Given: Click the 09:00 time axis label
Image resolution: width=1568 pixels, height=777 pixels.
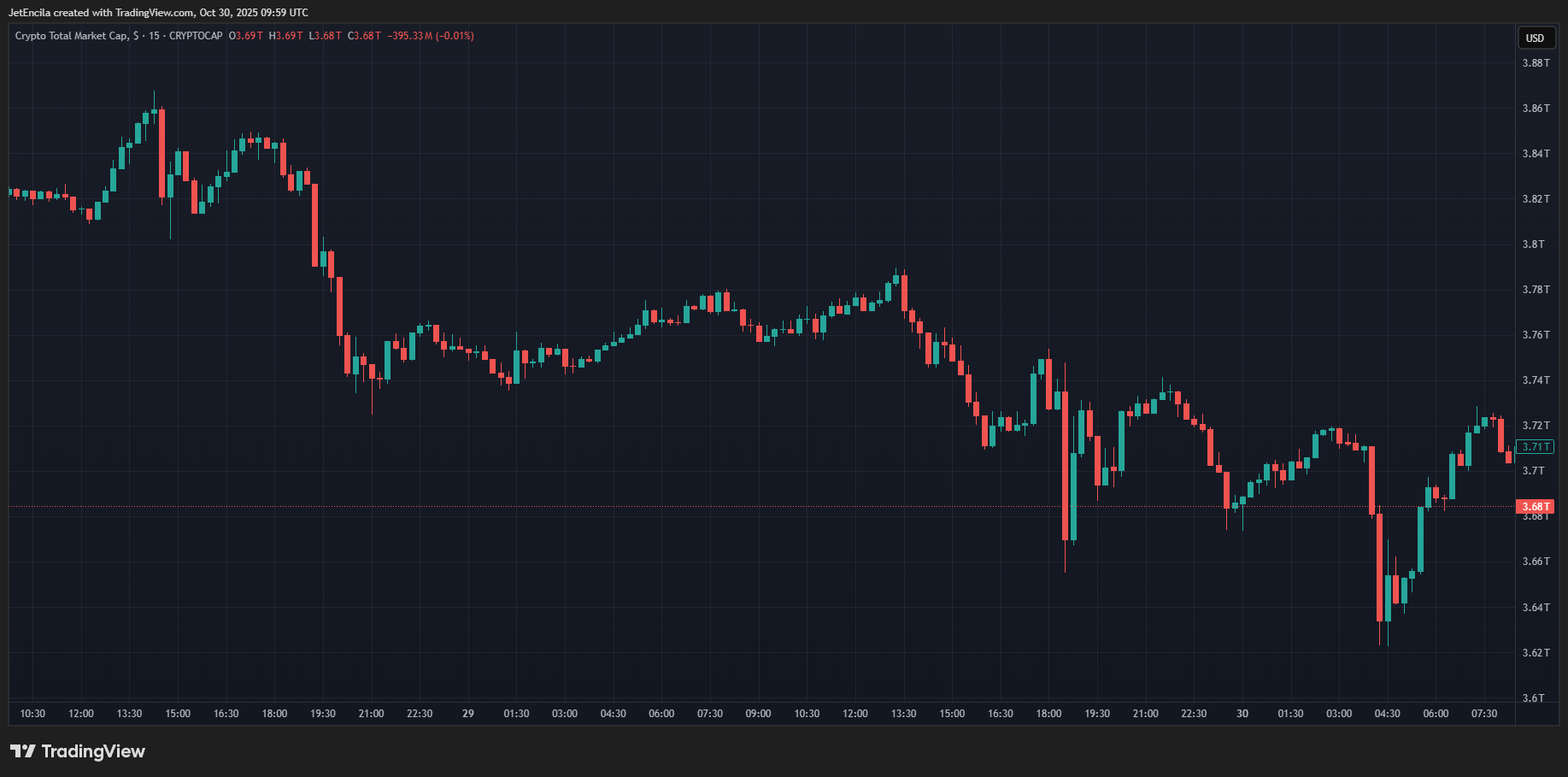Looking at the screenshot, I should coord(758,714).
